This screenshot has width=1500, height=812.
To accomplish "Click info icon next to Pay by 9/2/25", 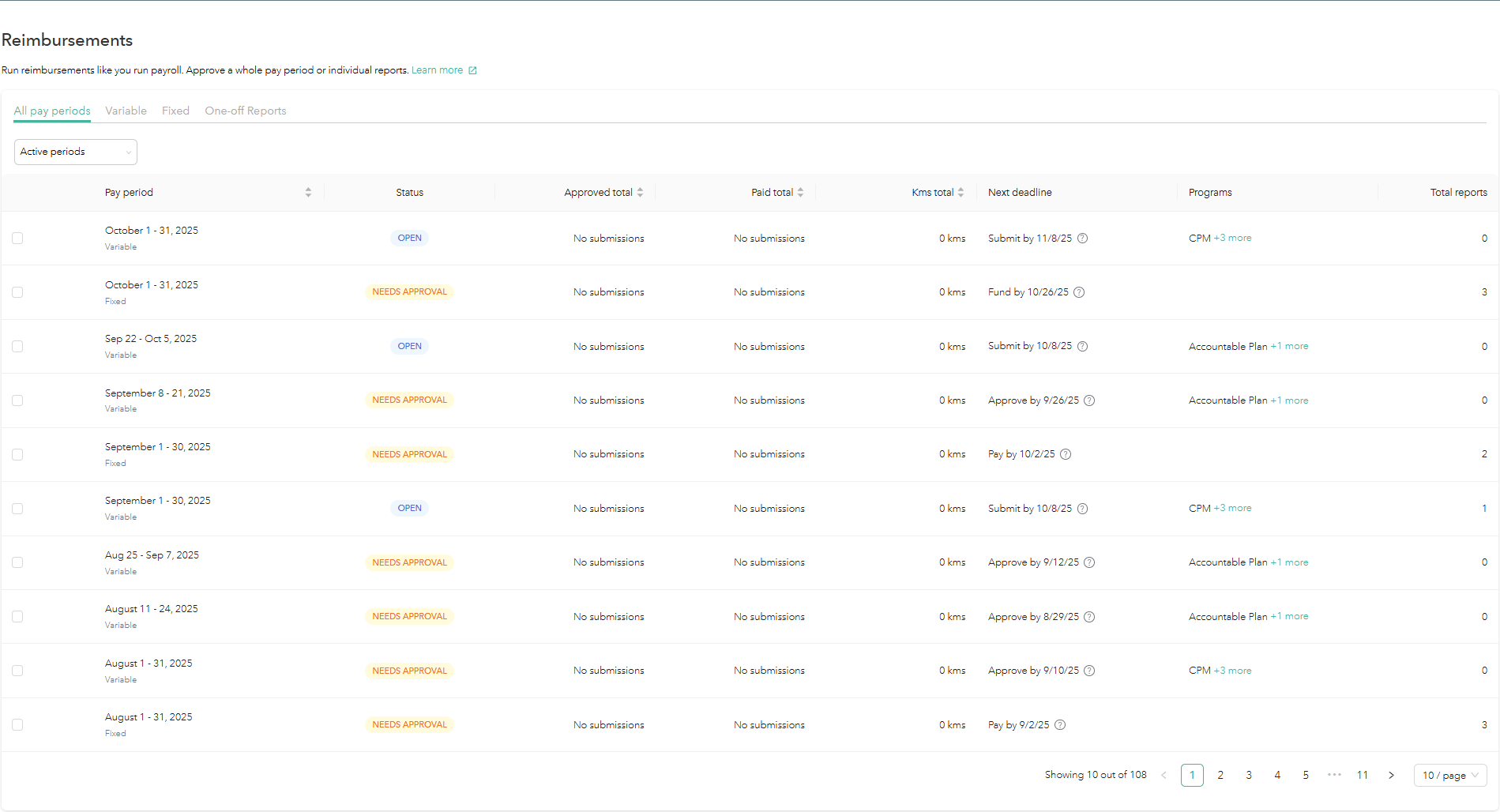I will point(1060,725).
